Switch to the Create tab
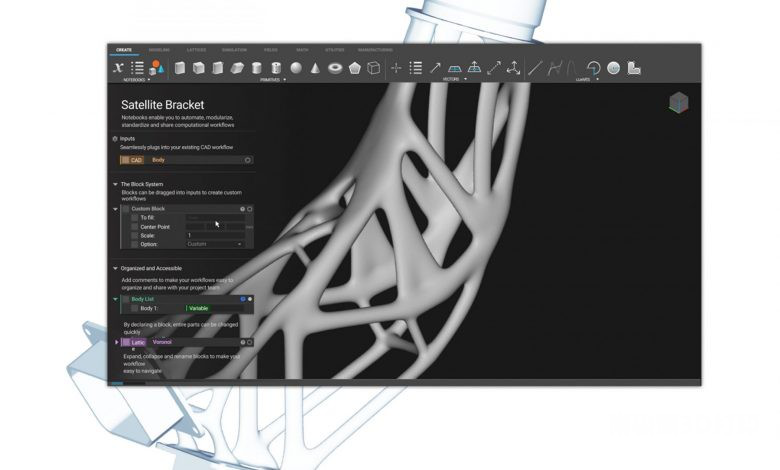 [124, 50]
